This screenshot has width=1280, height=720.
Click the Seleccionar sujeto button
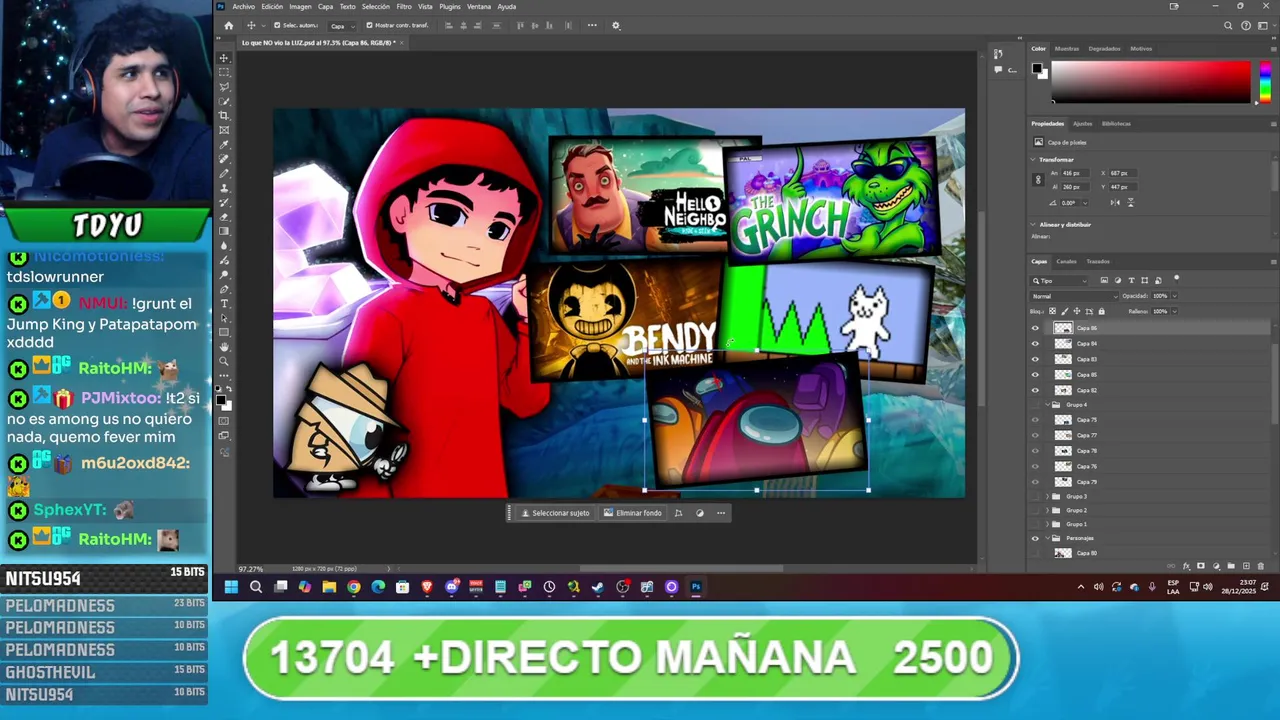[555, 513]
